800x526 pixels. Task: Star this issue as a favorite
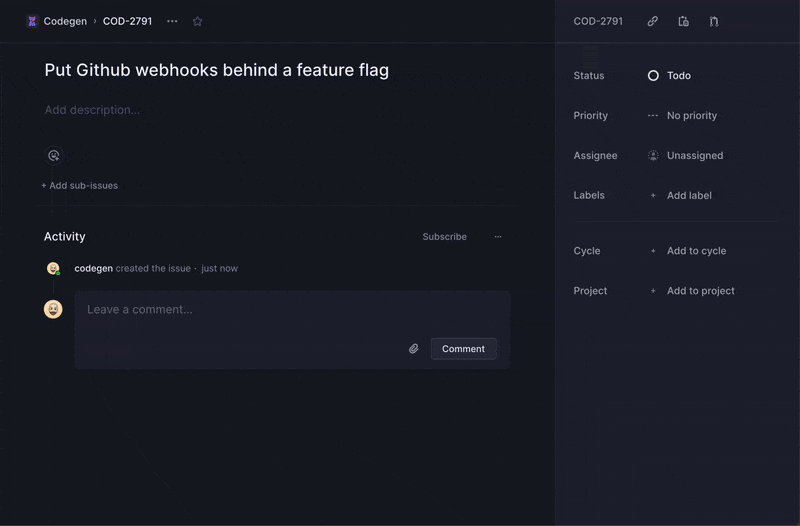tap(197, 21)
